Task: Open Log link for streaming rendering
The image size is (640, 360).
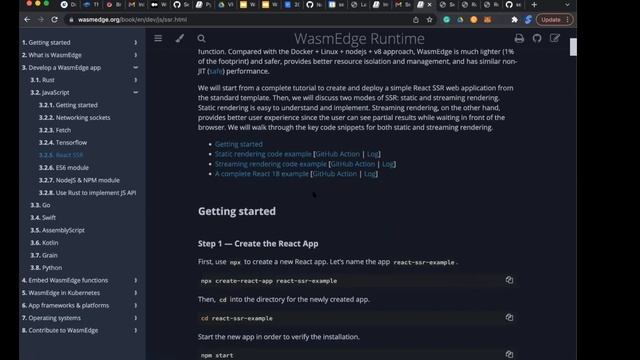Action: (388, 164)
